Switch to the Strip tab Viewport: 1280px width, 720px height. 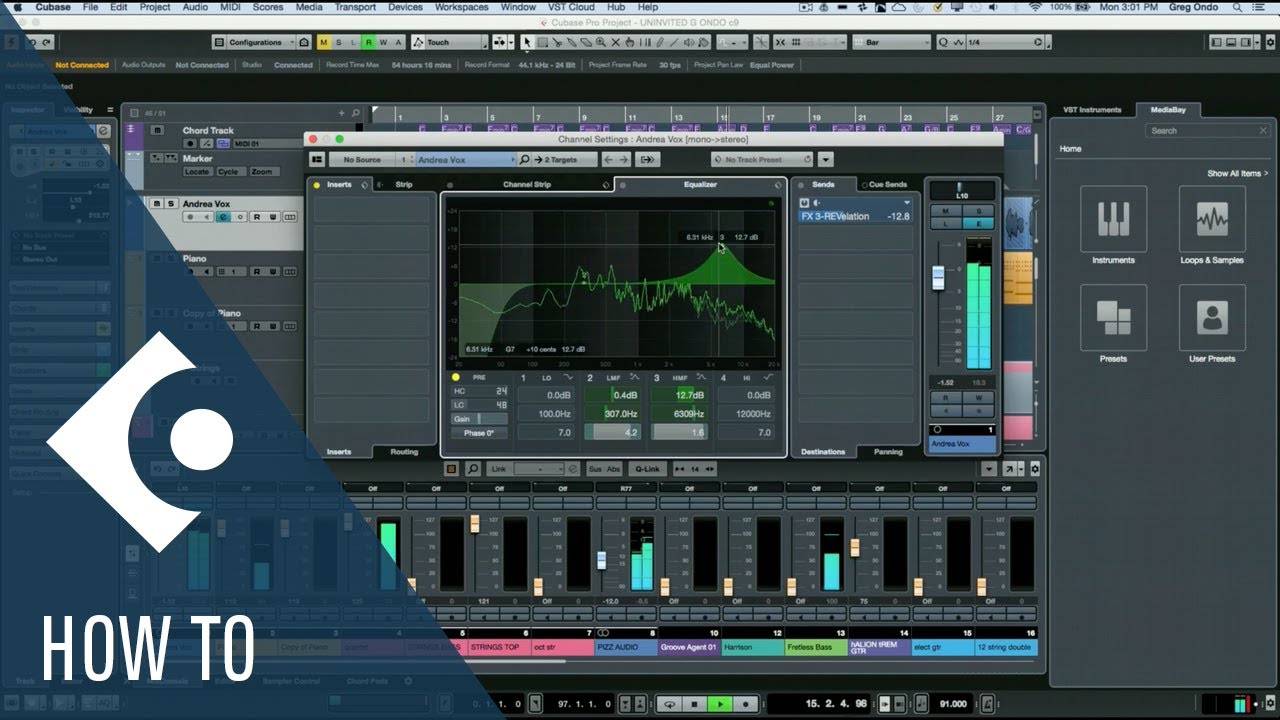pyautogui.click(x=404, y=185)
